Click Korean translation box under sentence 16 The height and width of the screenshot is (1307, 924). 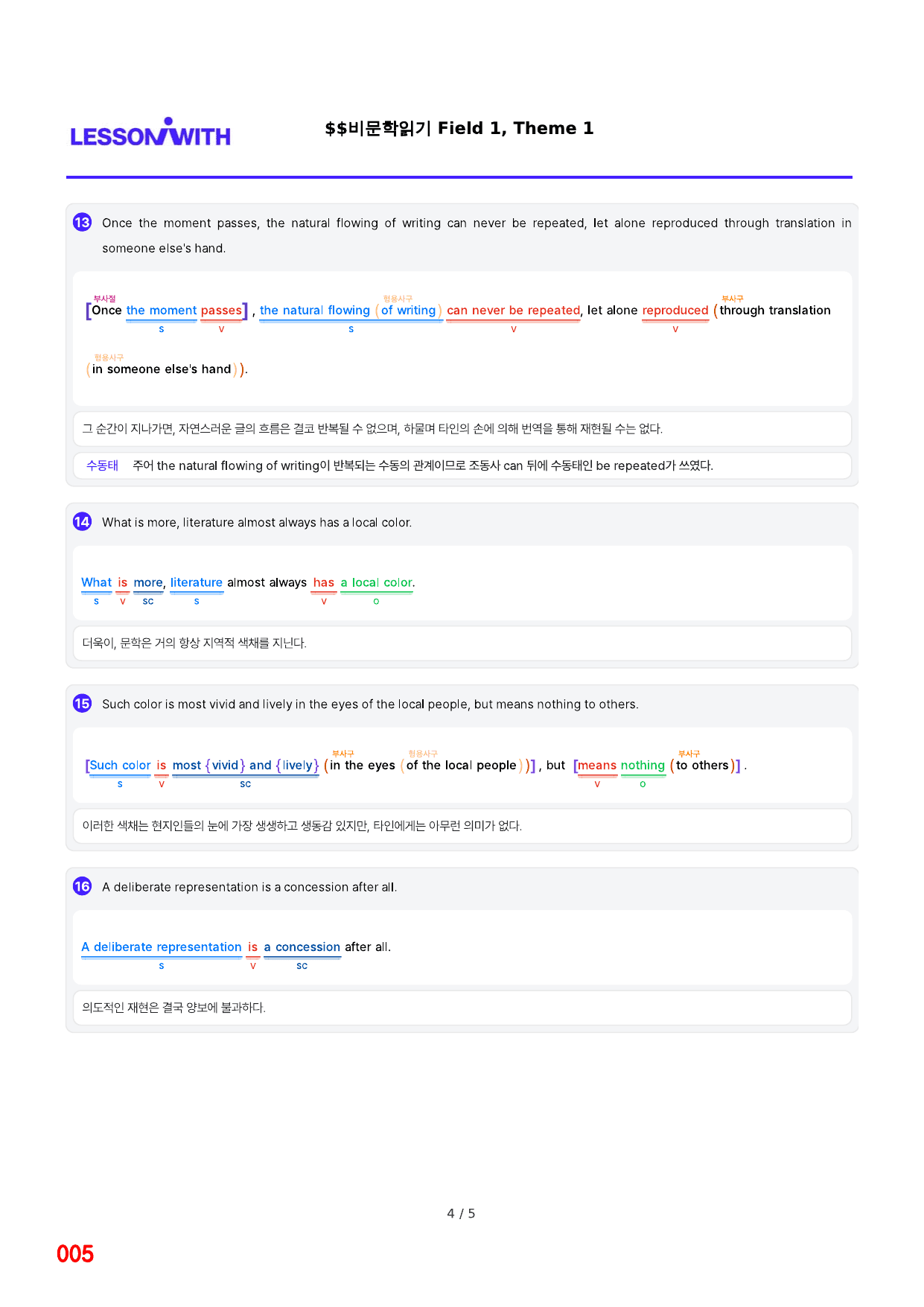pos(462,1008)
